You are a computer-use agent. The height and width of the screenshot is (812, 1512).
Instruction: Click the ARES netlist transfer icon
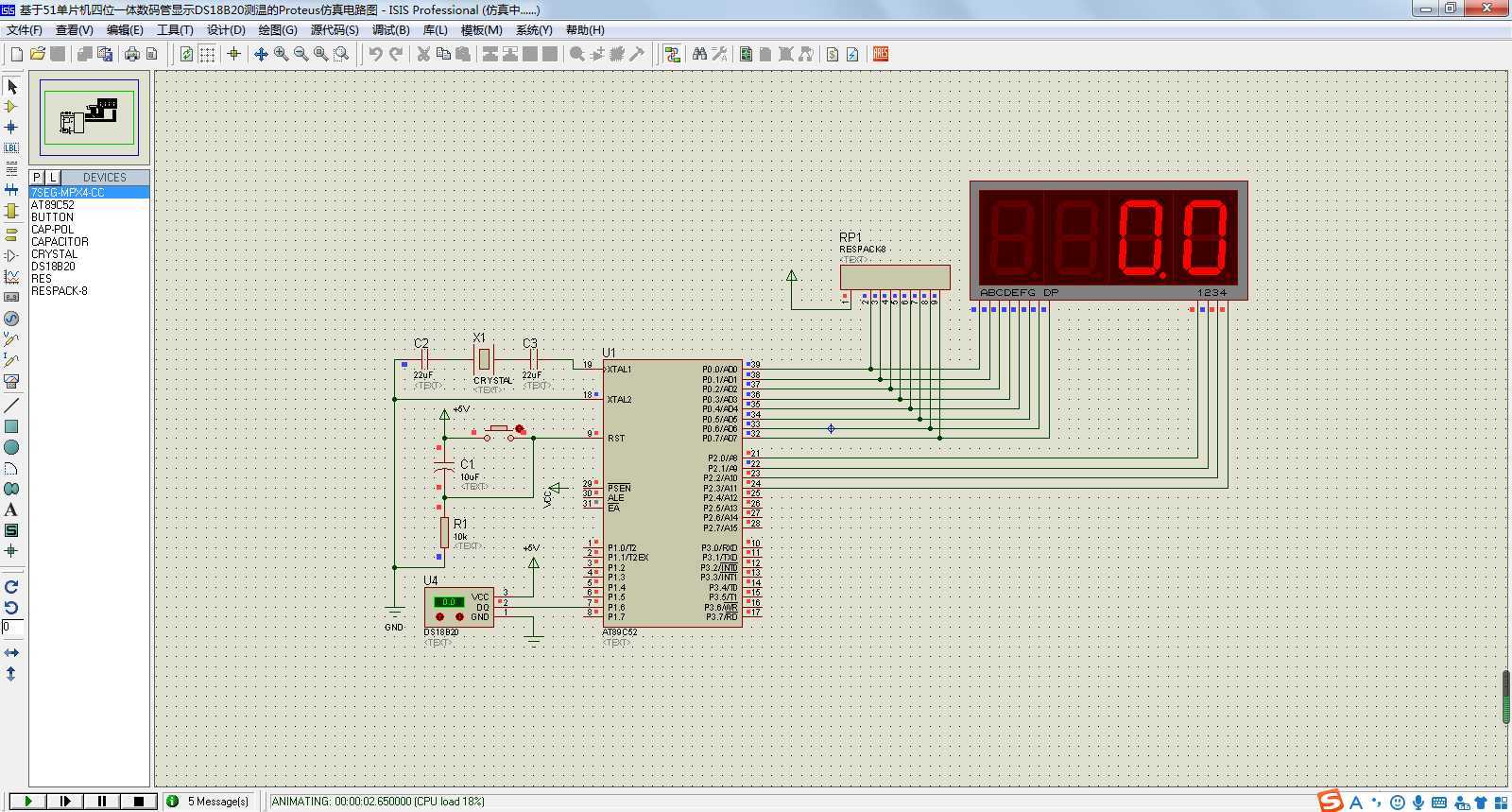(x=880, y=54)
